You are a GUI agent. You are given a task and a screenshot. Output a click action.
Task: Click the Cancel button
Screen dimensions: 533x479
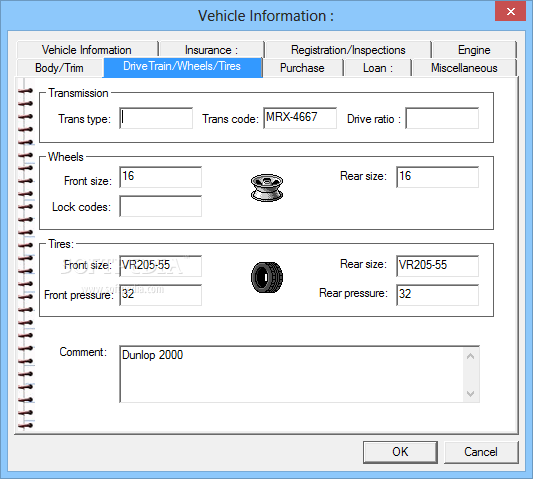pyautogui.click(x=481, y=452)
